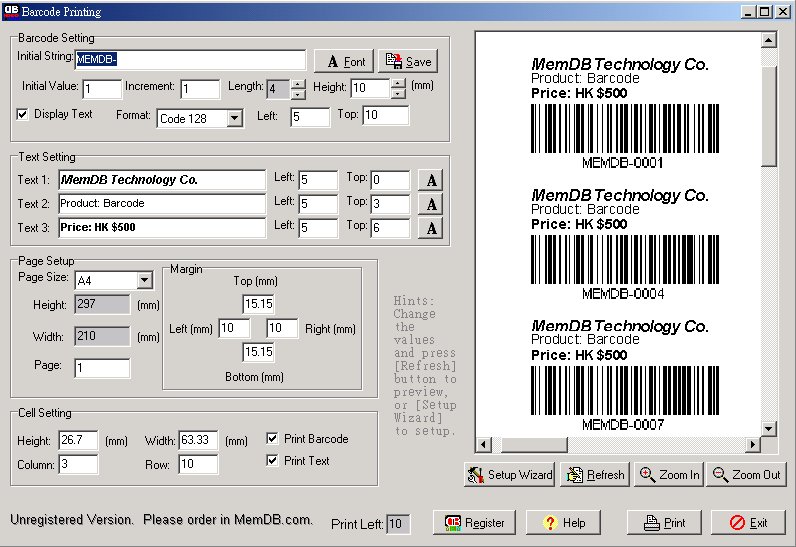This screenshot has height=547, width=796.
Task: Edit the Bottom margin field
Action: (x=258, y=352)
